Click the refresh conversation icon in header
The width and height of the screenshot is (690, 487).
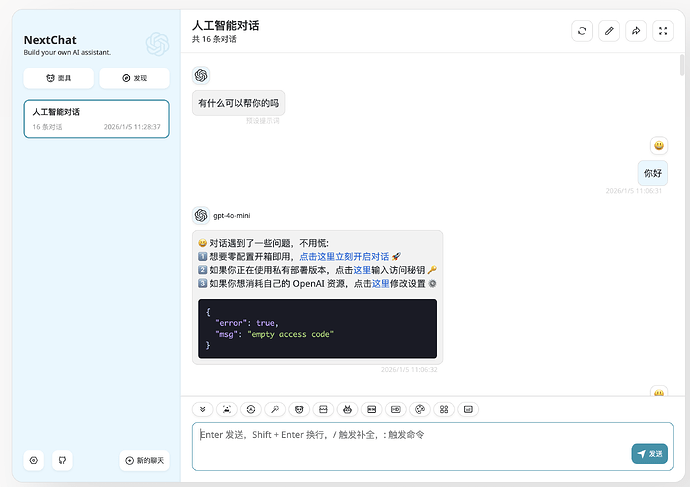pyautogui.click(x=582, y=31)
